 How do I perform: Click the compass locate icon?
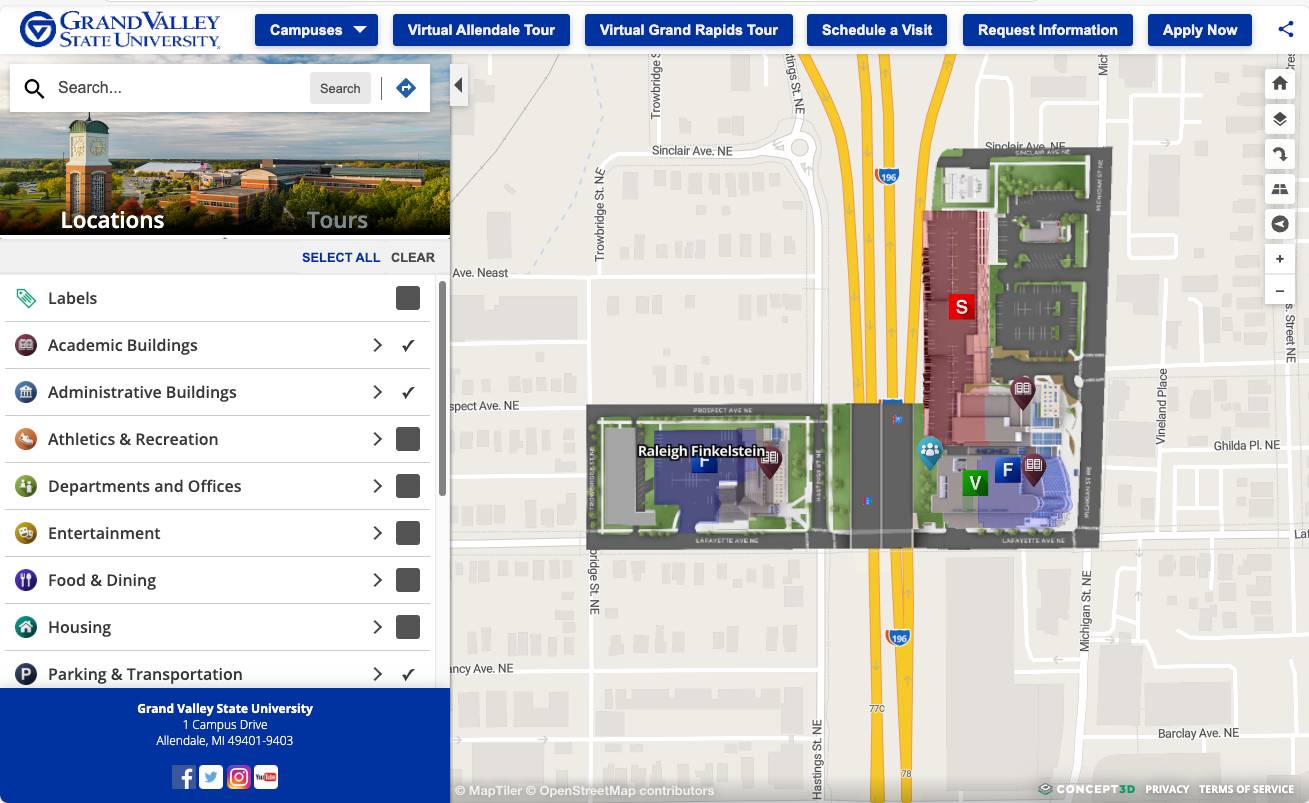tap(1280, 224)
